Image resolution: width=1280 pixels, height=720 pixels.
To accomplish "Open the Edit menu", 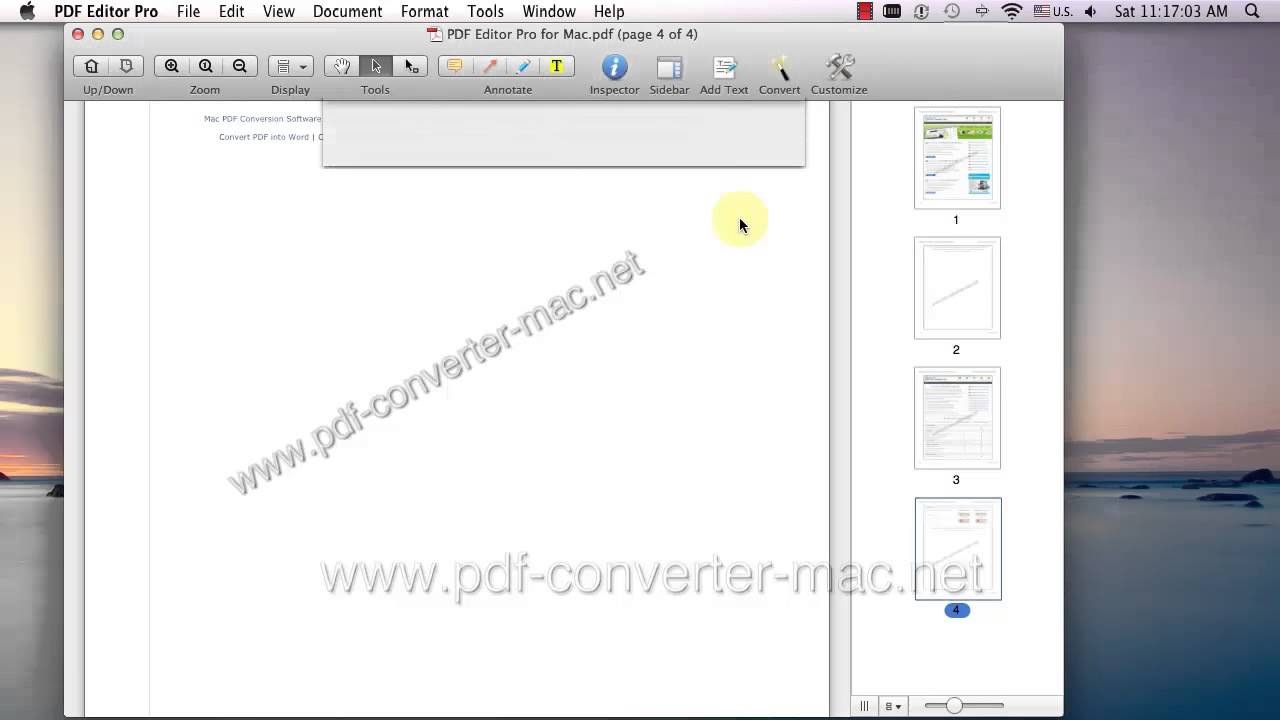I will tap(231, 11).
